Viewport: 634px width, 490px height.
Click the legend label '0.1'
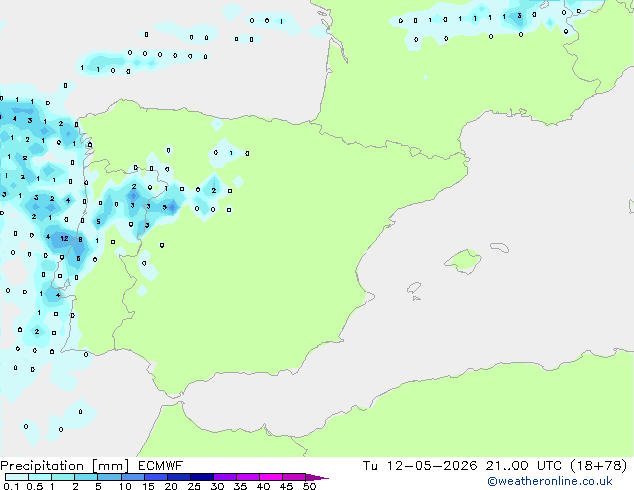click(x=12, y=486)
